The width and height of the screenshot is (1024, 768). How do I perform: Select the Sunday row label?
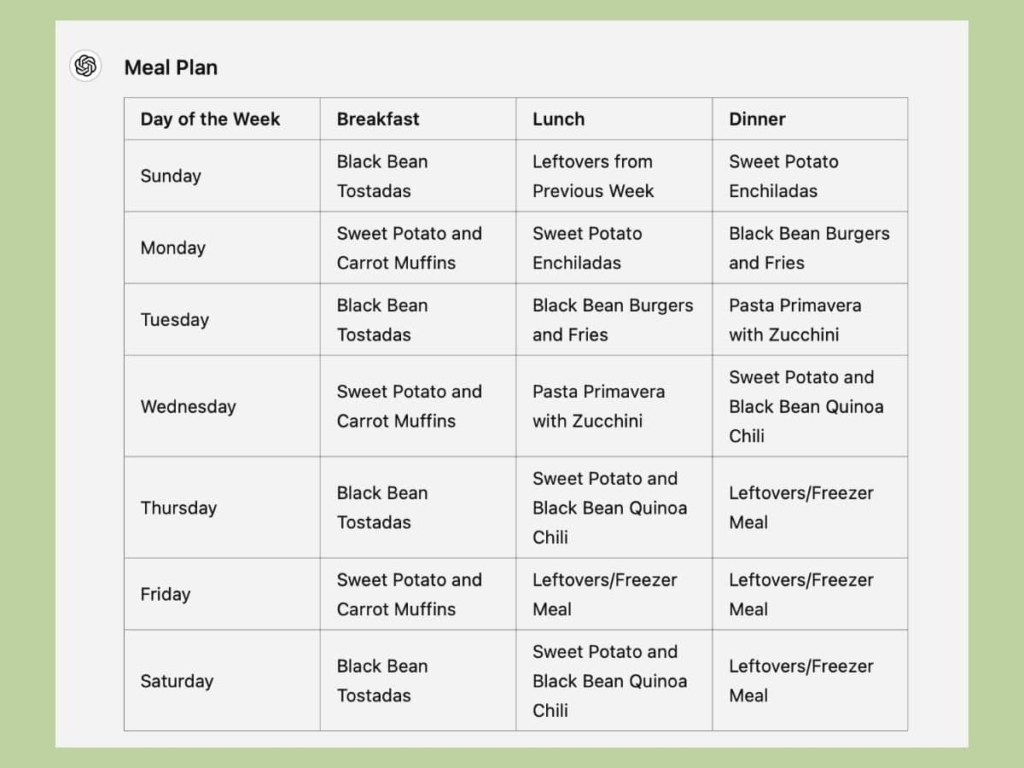[171, 176]
